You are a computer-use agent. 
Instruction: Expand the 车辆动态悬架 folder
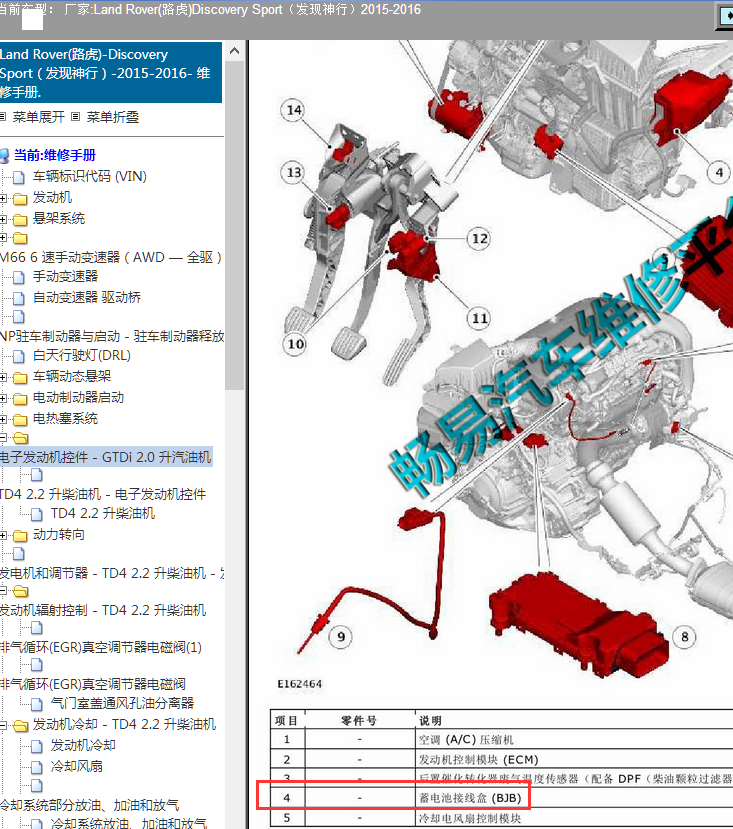[3, 377]
